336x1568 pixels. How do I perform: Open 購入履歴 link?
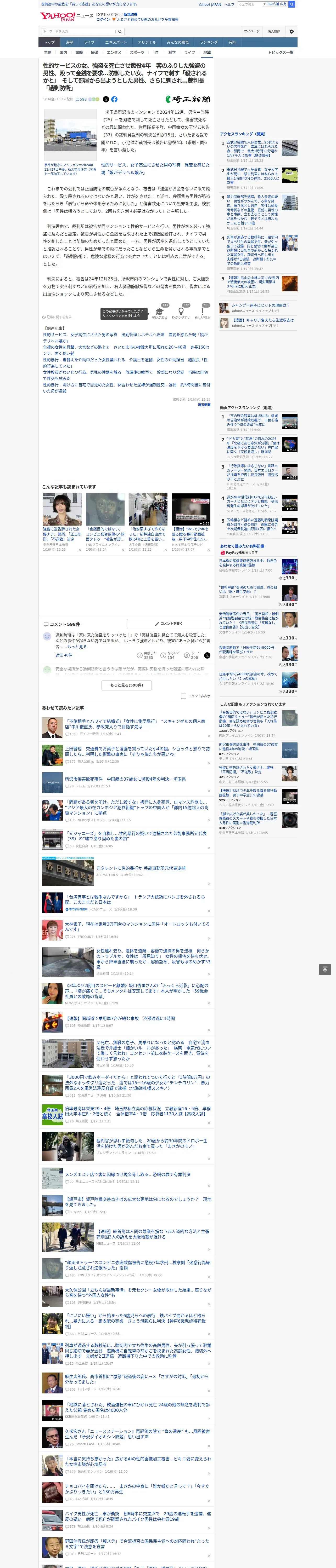(274, 32)
